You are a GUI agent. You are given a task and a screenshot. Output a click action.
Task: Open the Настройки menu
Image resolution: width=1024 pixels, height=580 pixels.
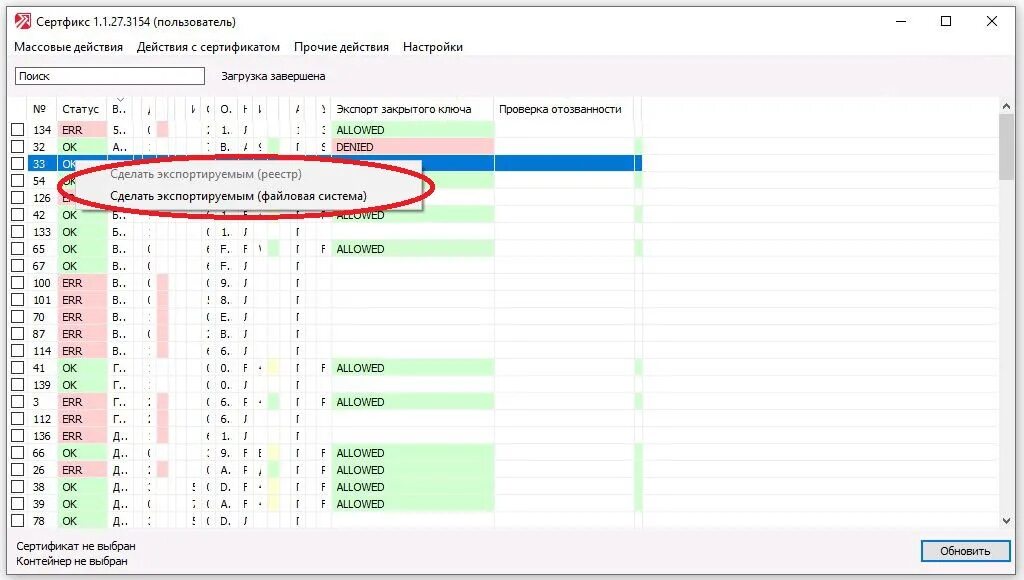point(433,47)
